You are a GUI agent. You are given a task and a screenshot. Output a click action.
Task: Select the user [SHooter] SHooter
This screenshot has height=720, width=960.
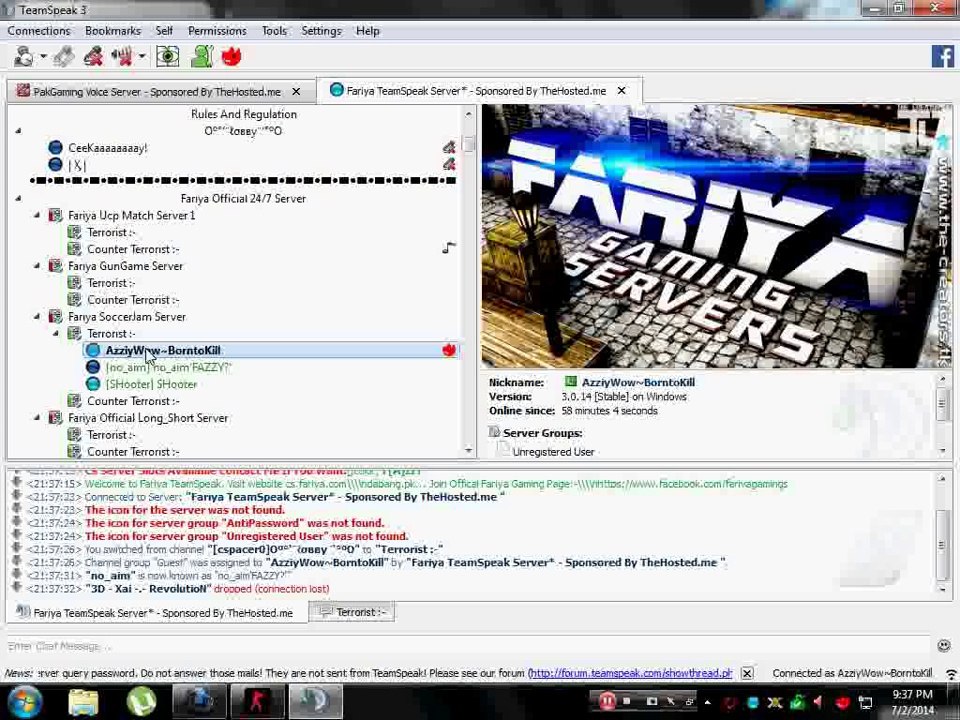(x=151, y=384)
